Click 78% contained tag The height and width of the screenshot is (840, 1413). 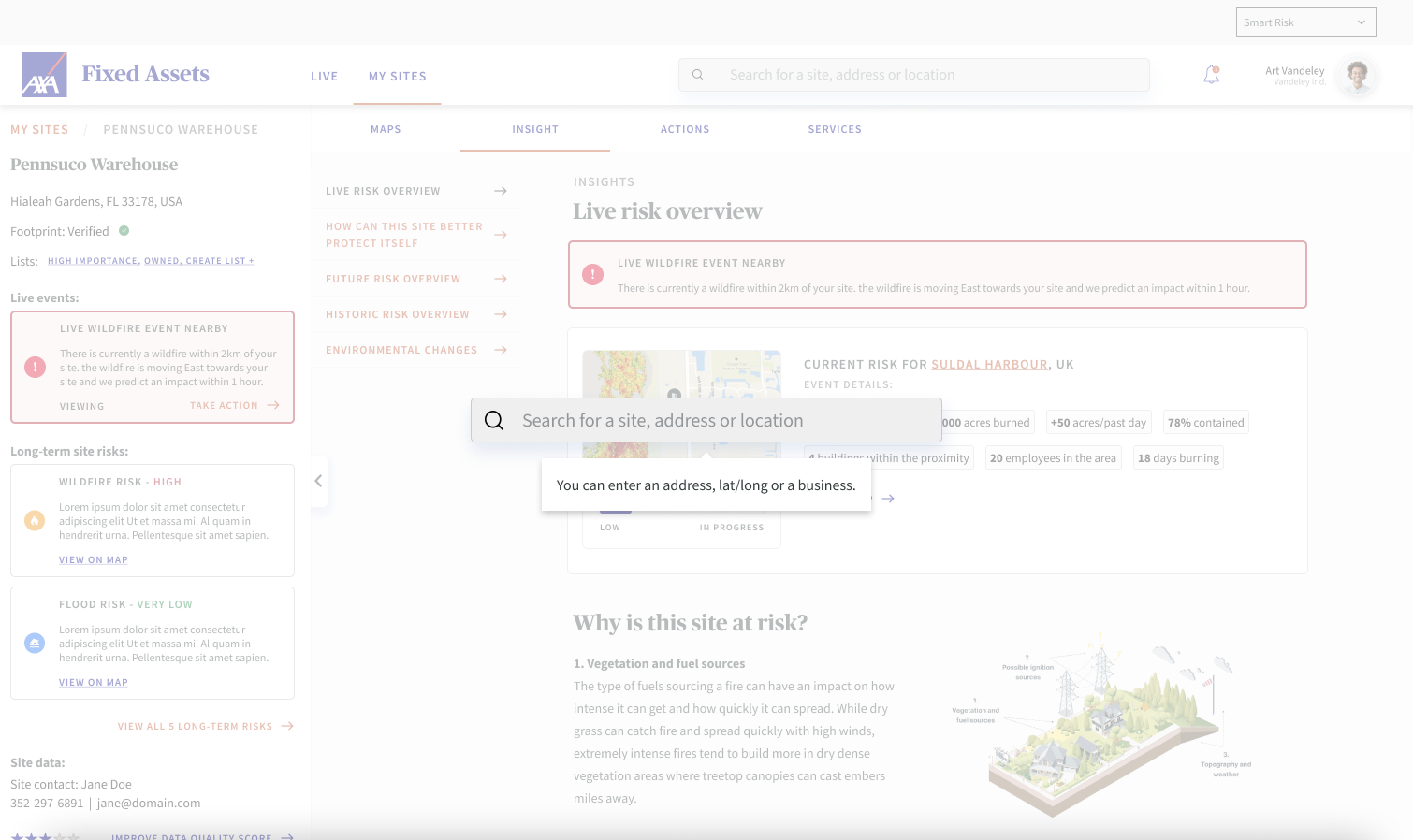point(1206,423)
